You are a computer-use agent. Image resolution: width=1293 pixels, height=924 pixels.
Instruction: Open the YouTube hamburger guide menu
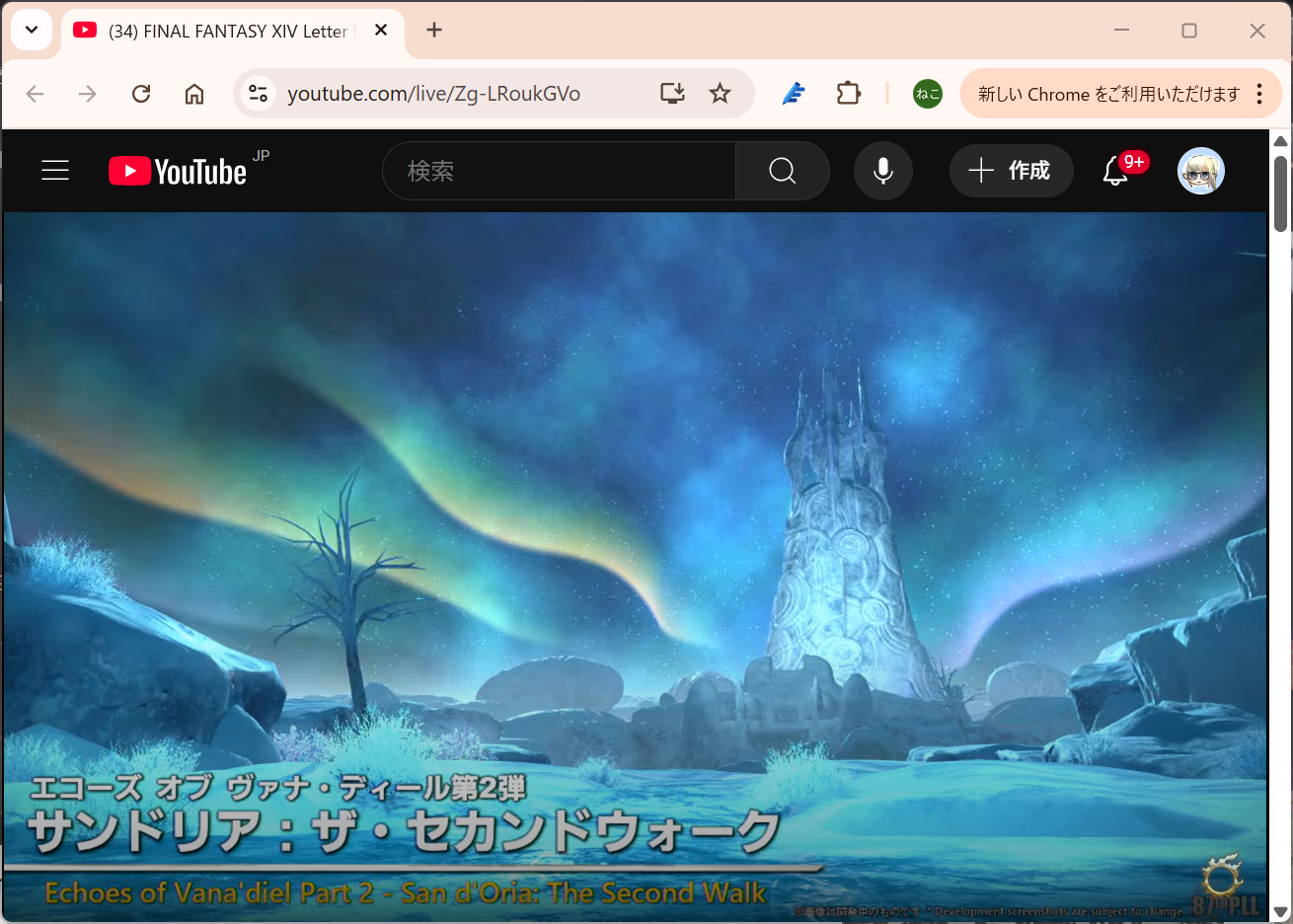55,171
